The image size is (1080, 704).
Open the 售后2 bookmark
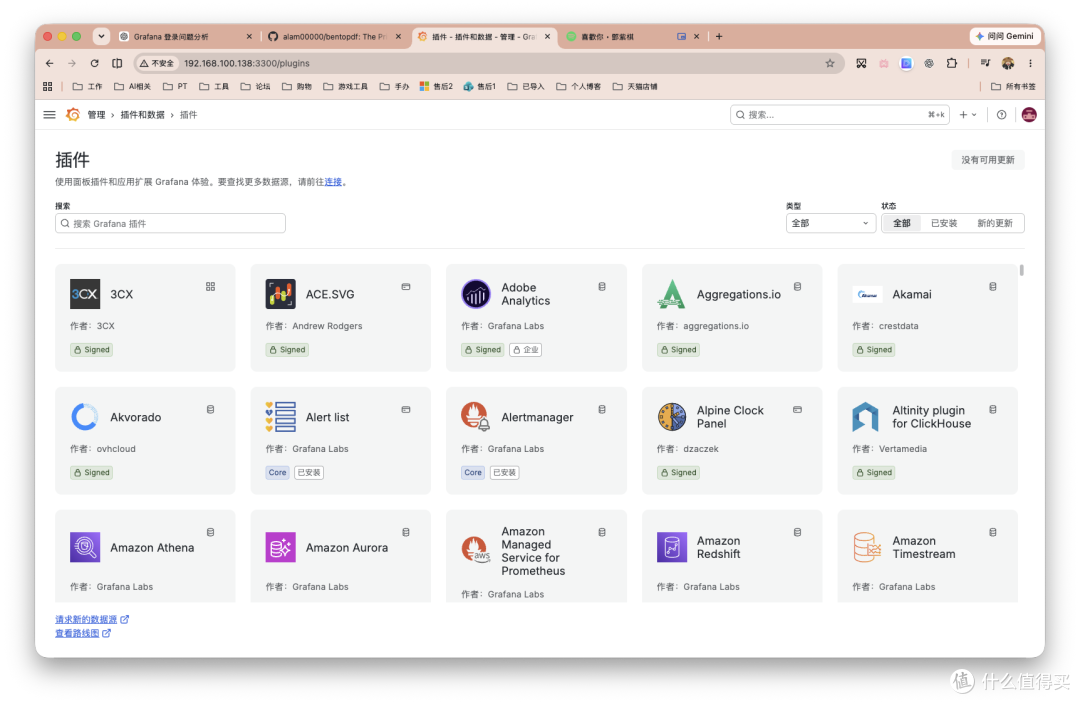pos(436,87)
